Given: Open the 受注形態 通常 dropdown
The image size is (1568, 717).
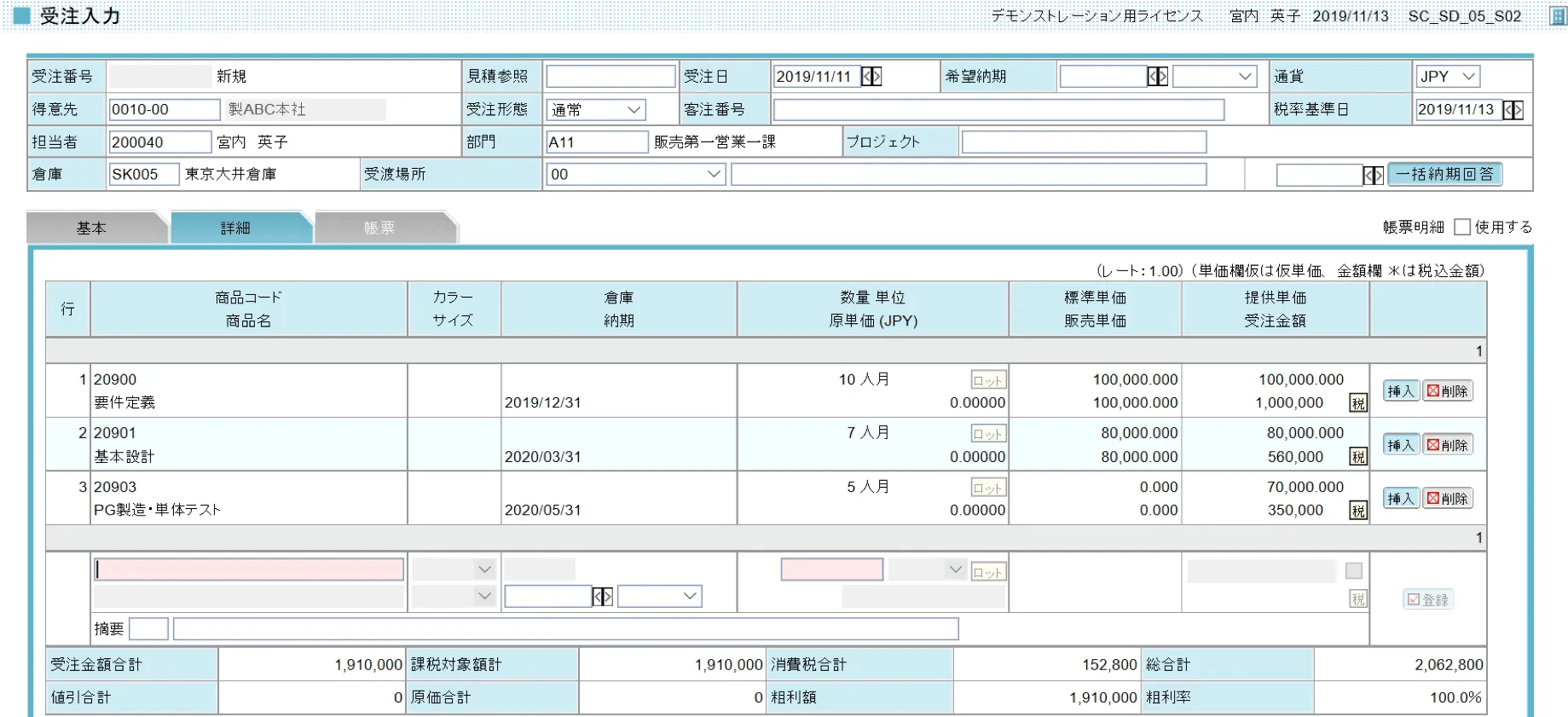Looking at the screenshot, I should click(x=596, y=110).
